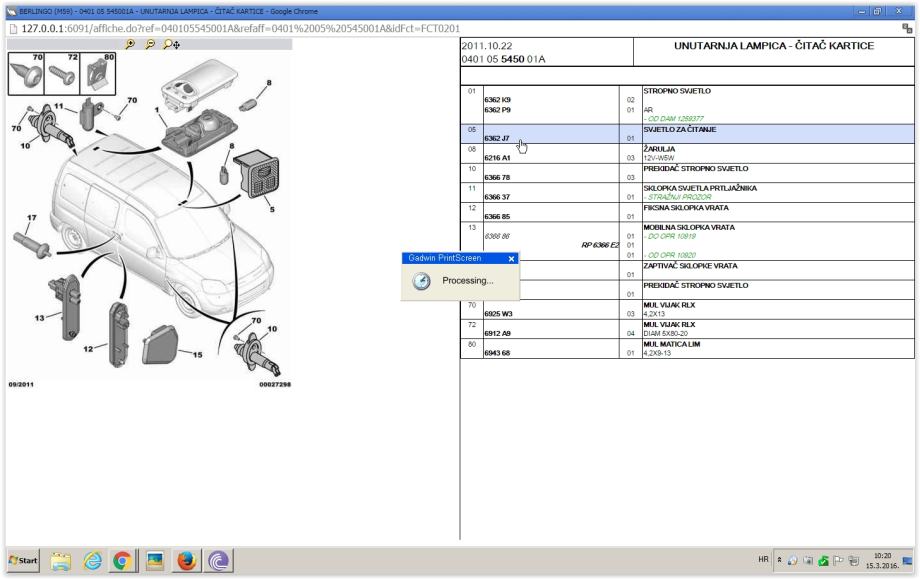Click the zoom in magnifier icon
The height and width of the screenshot is (579, 920).
click(130, 46)
